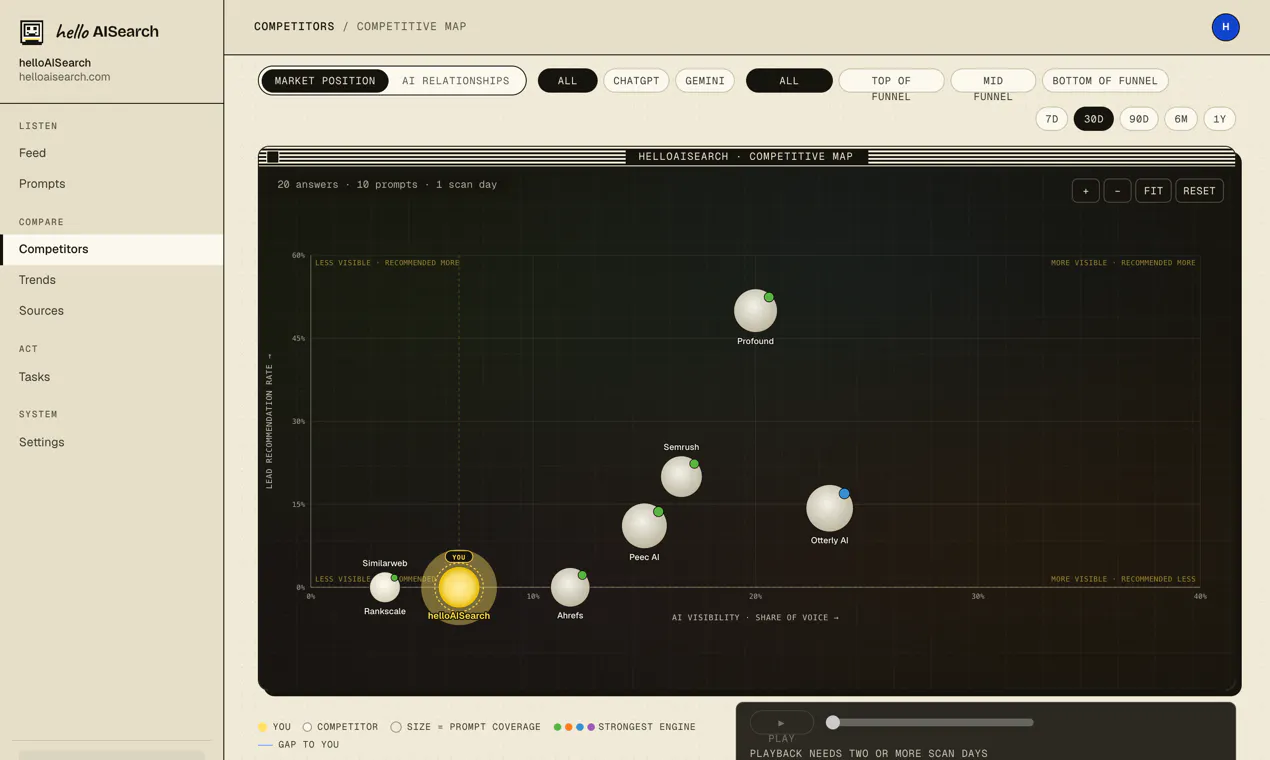Select the All funnel stages filter
1270x760 pixels.
click(789, 81)
